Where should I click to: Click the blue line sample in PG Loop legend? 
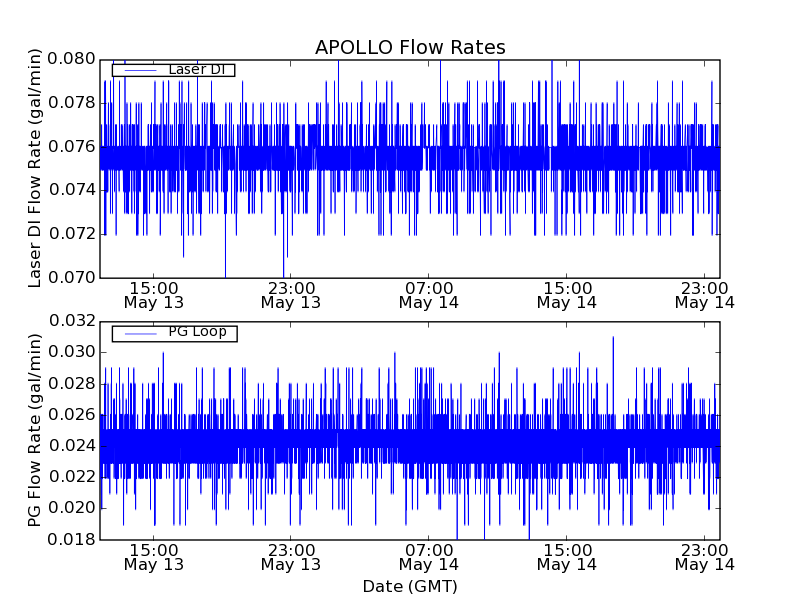139,332
